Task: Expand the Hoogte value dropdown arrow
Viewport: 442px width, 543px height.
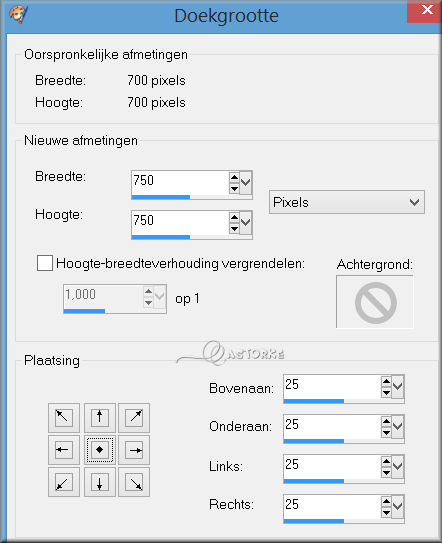Action: click(x=246, y=222)
